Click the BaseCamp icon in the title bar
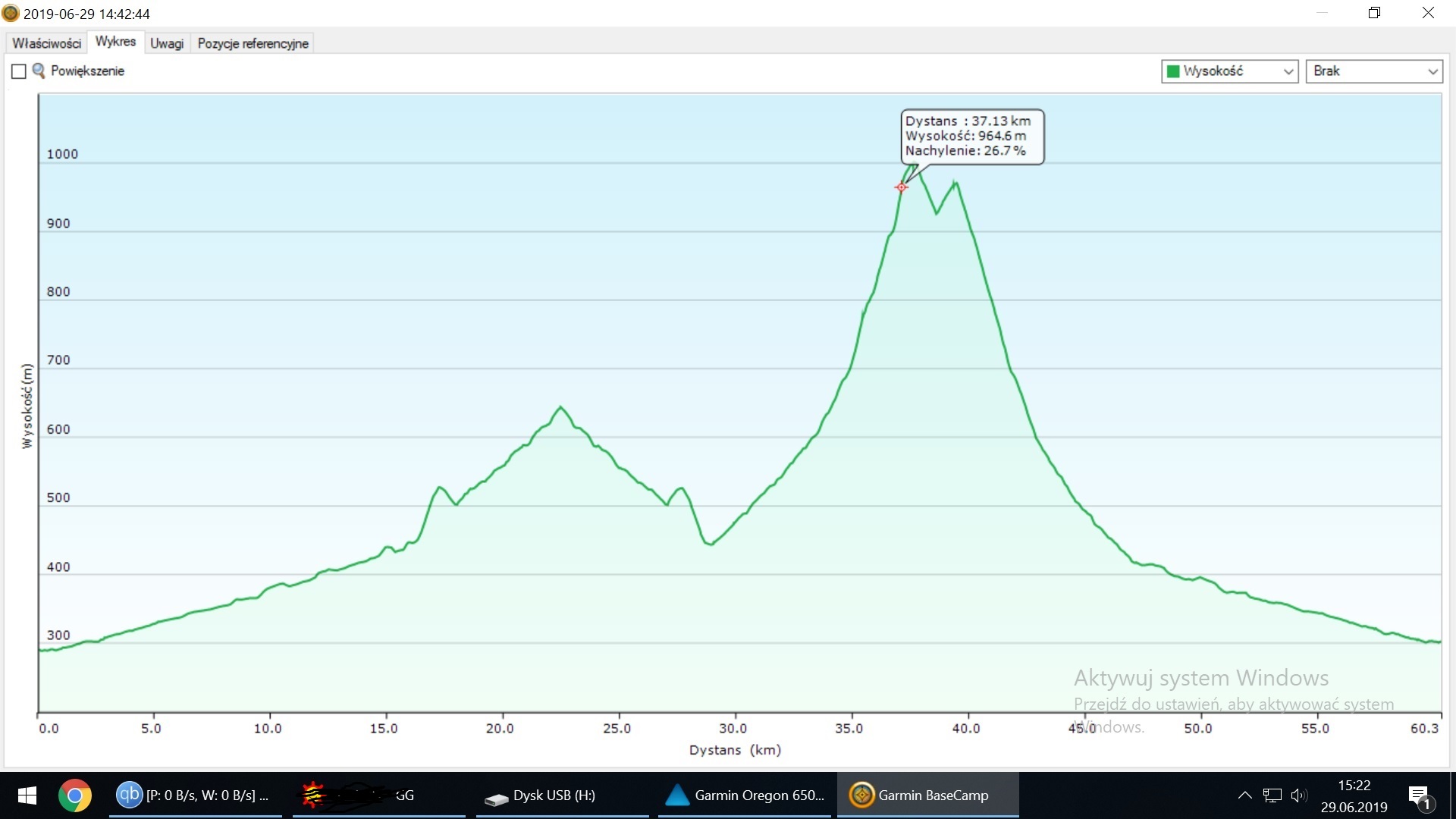The image size is (1456, 819). point(11,14)
